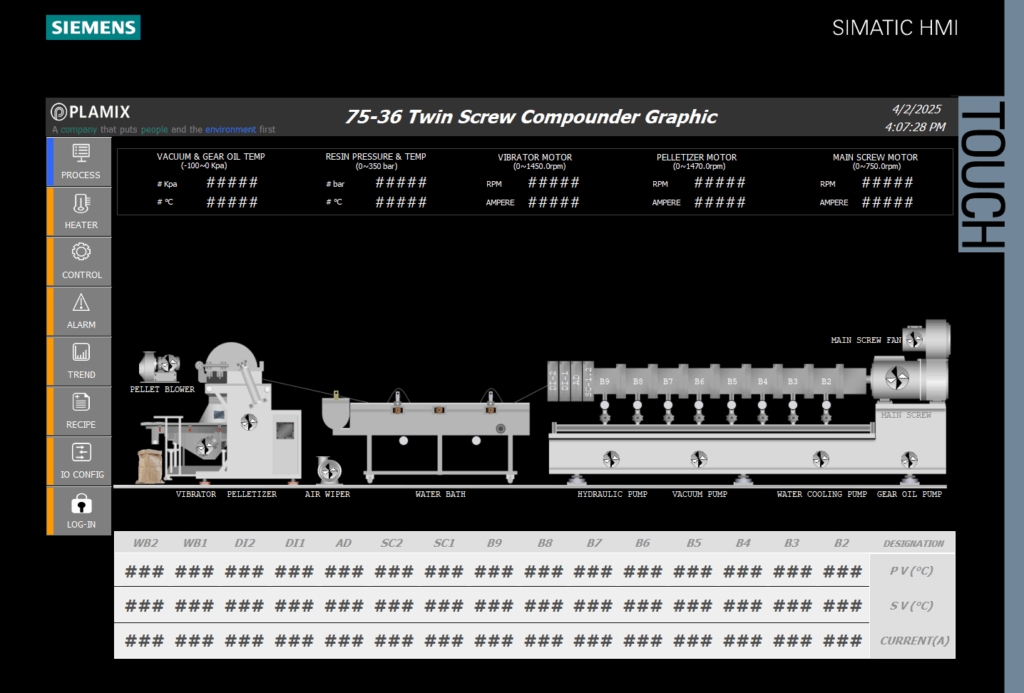Select the Main Screw Fan symbol
This screenshot has width=1024, height=693.
pos(914,339)
